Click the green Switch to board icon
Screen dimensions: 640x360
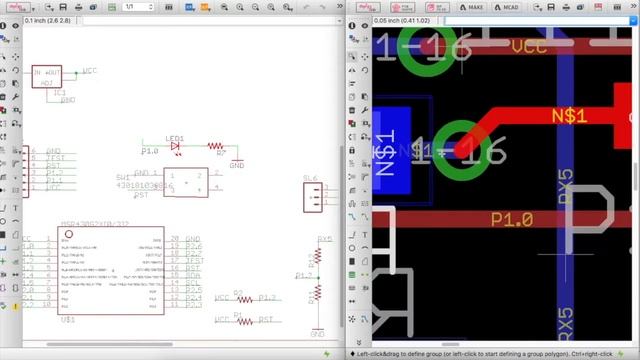[112, 7]
